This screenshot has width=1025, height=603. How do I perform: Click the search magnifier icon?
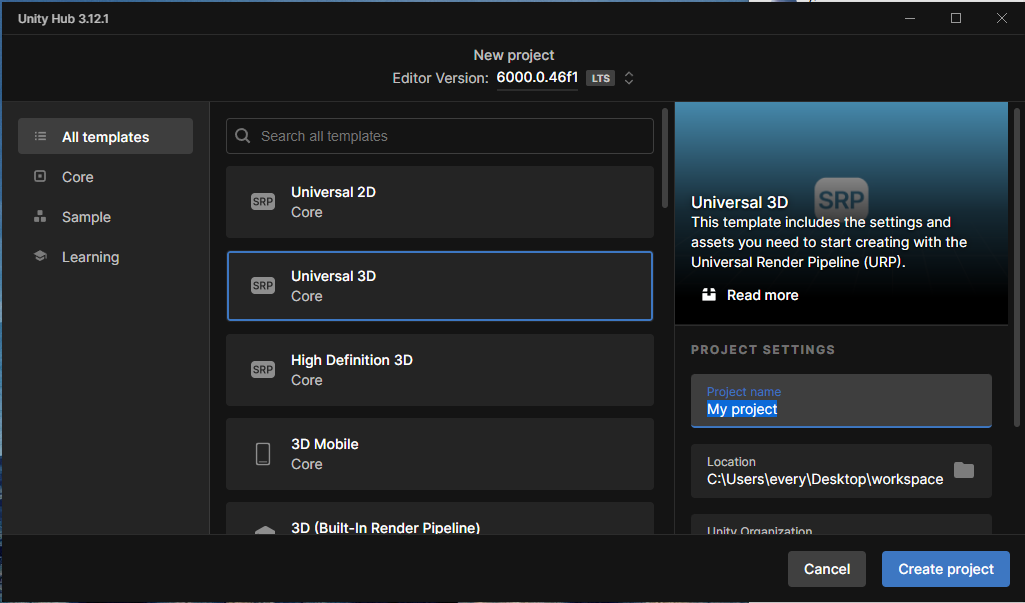(243, 135)
